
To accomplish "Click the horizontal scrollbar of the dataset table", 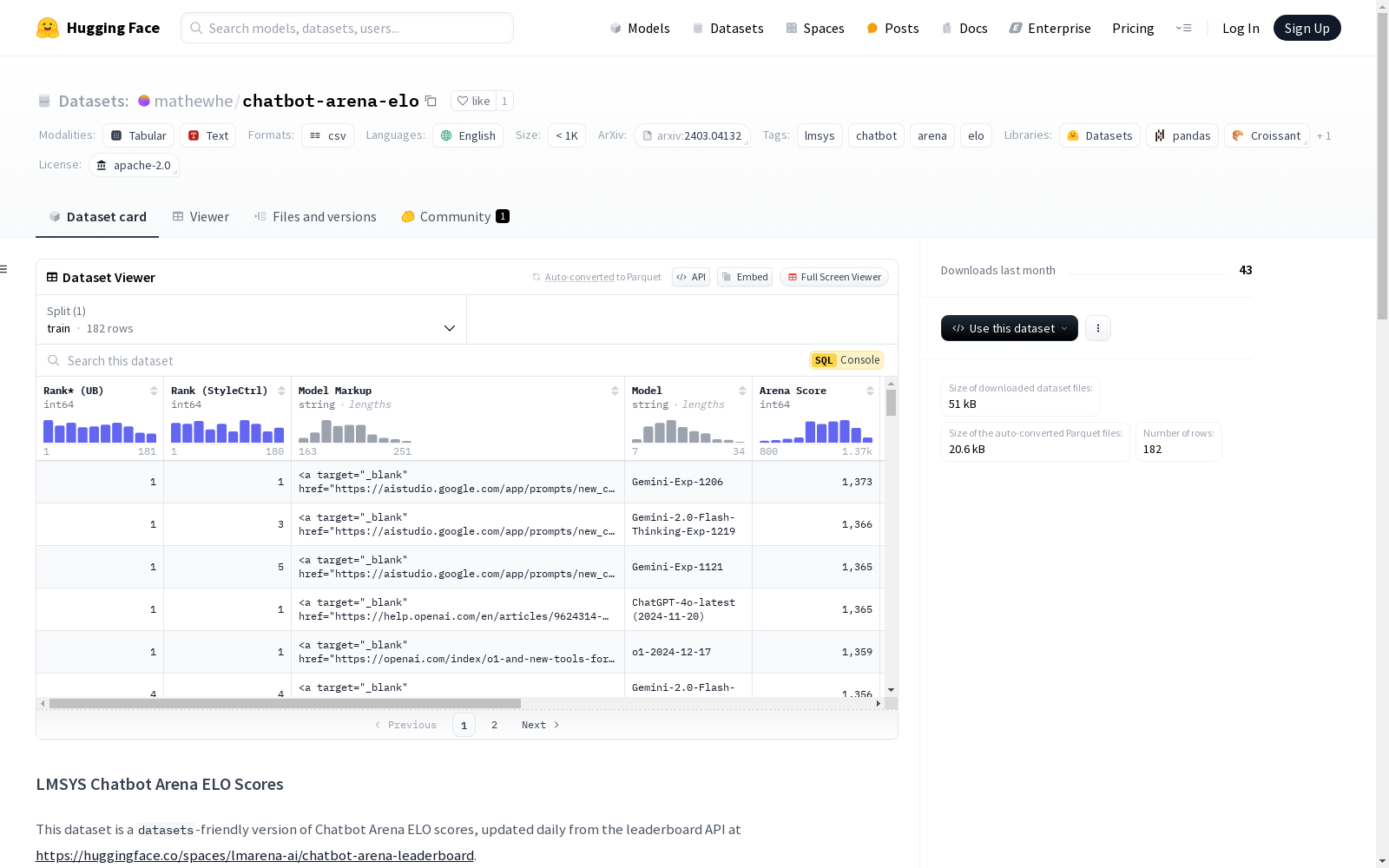I will point(285,703).
